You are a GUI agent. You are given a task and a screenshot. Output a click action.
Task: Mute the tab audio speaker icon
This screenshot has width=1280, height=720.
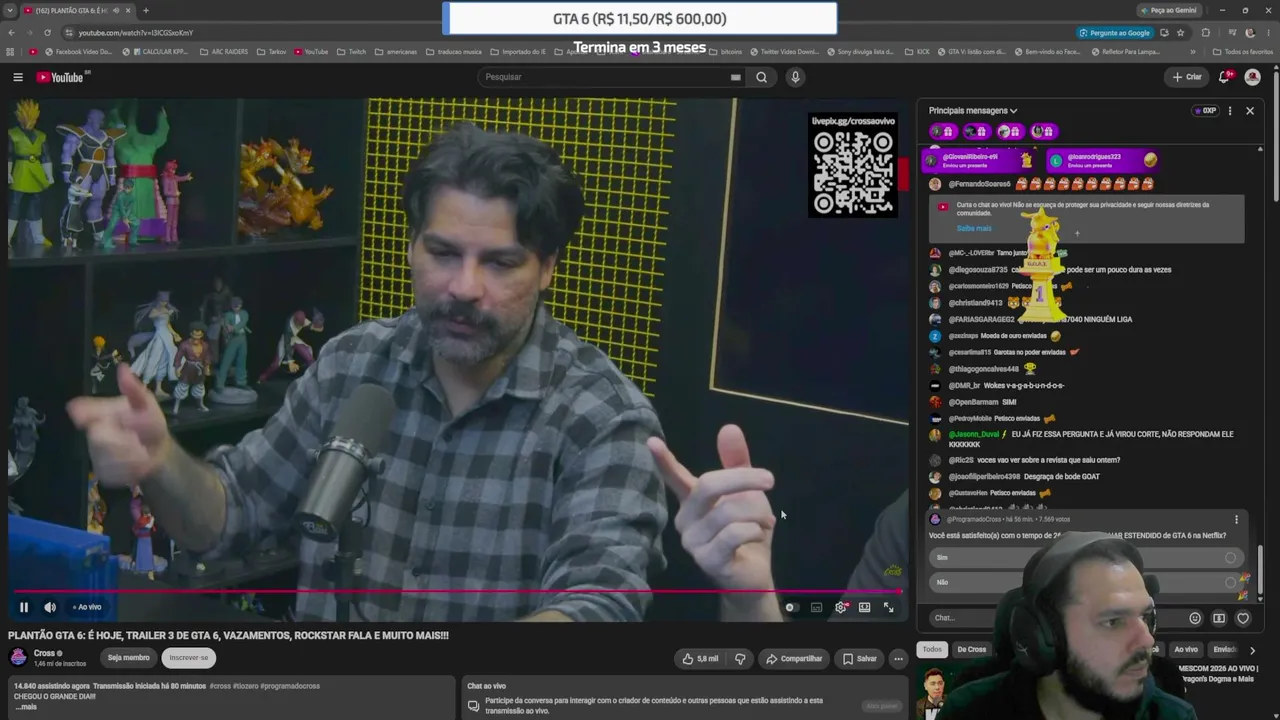pyautogui.click(x=115, y=10)
